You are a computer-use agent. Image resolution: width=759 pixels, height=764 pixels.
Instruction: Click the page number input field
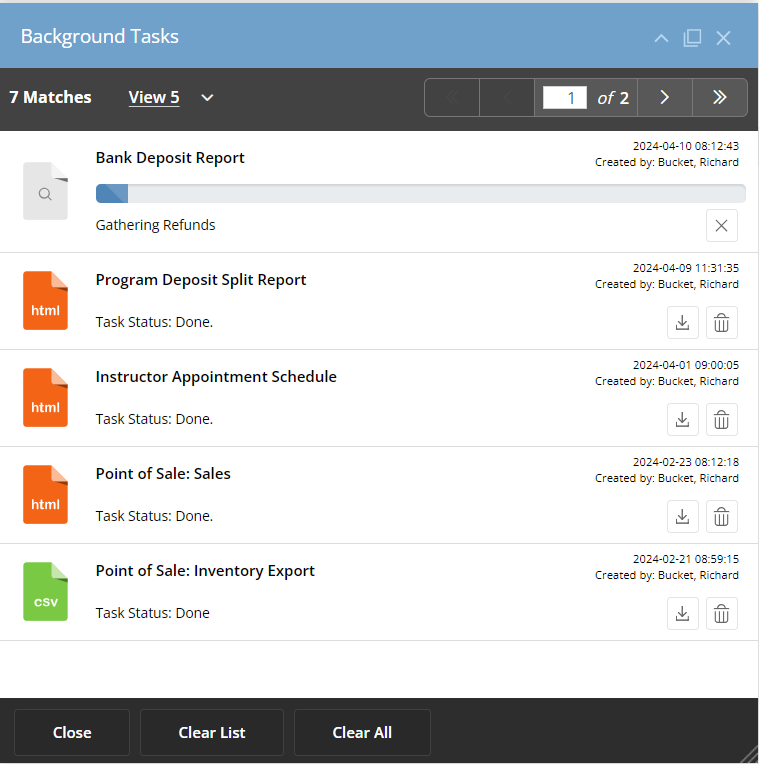pos(564,98)
